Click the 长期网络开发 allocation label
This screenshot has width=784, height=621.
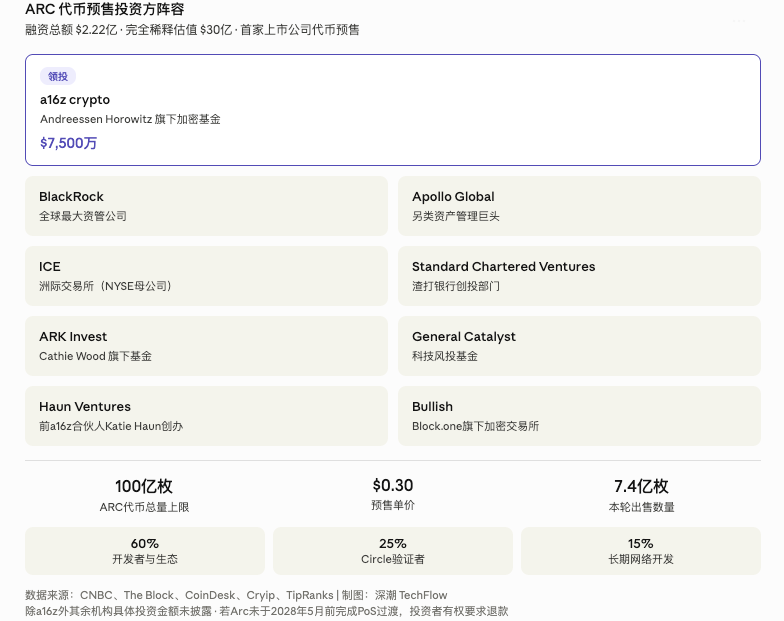(x=641, y=560)
